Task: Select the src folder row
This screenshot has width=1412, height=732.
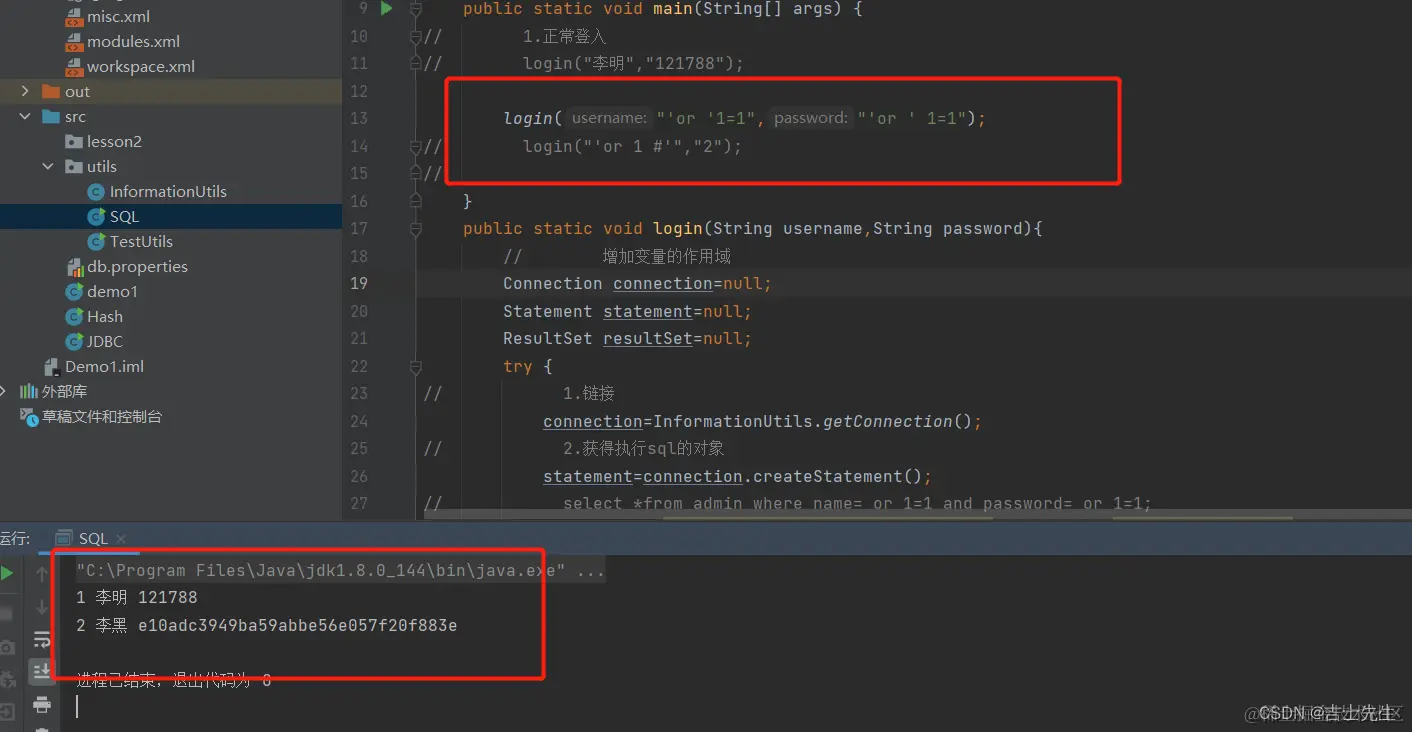Action: pyautogui.click(x=170, y=116)
